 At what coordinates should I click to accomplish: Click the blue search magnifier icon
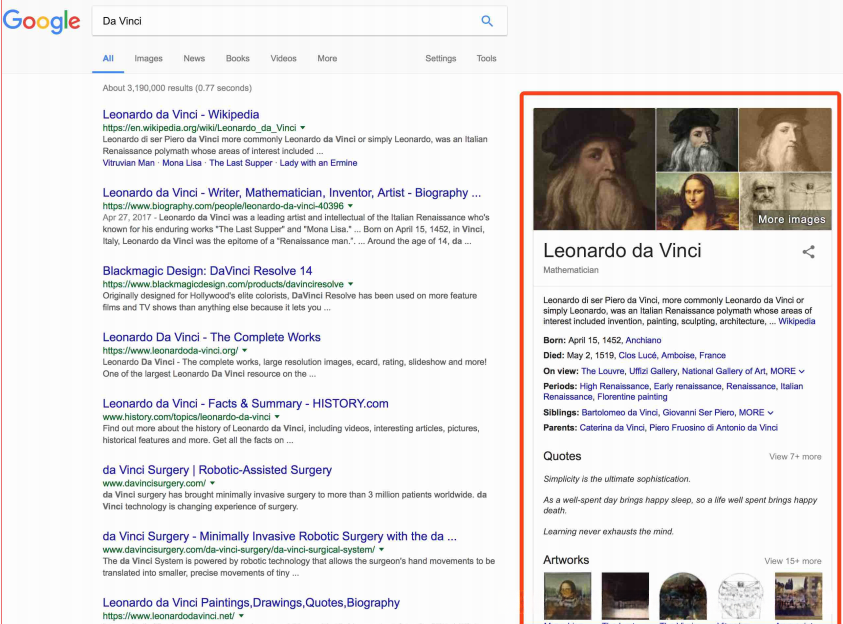[x=487, y=21]
